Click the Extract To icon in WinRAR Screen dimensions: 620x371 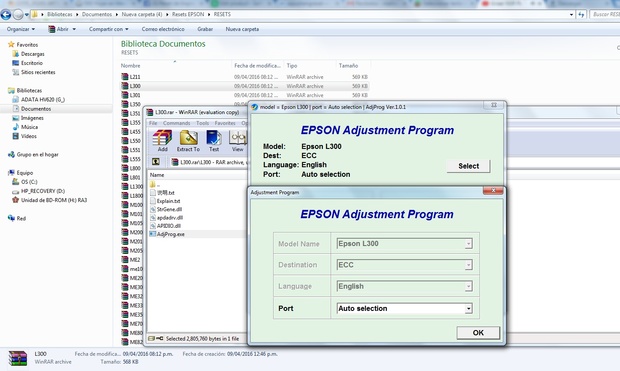coord(188,141)
